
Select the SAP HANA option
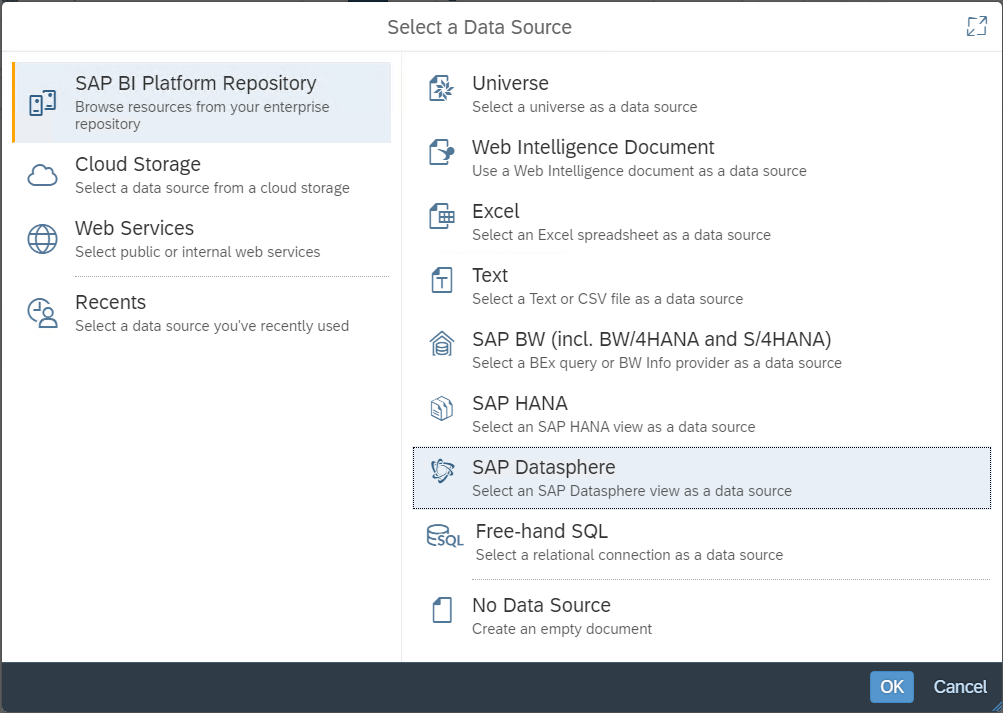(x=702, y=414)
